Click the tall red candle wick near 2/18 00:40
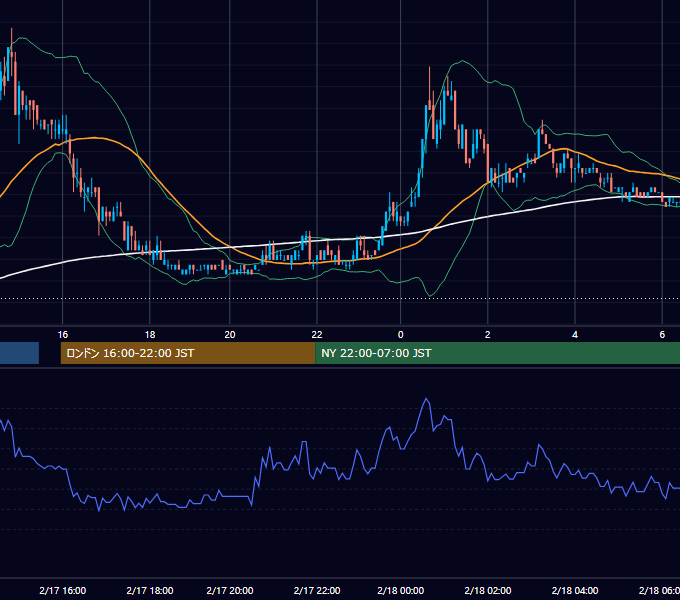The image size is (680, 600). point(429,85)
